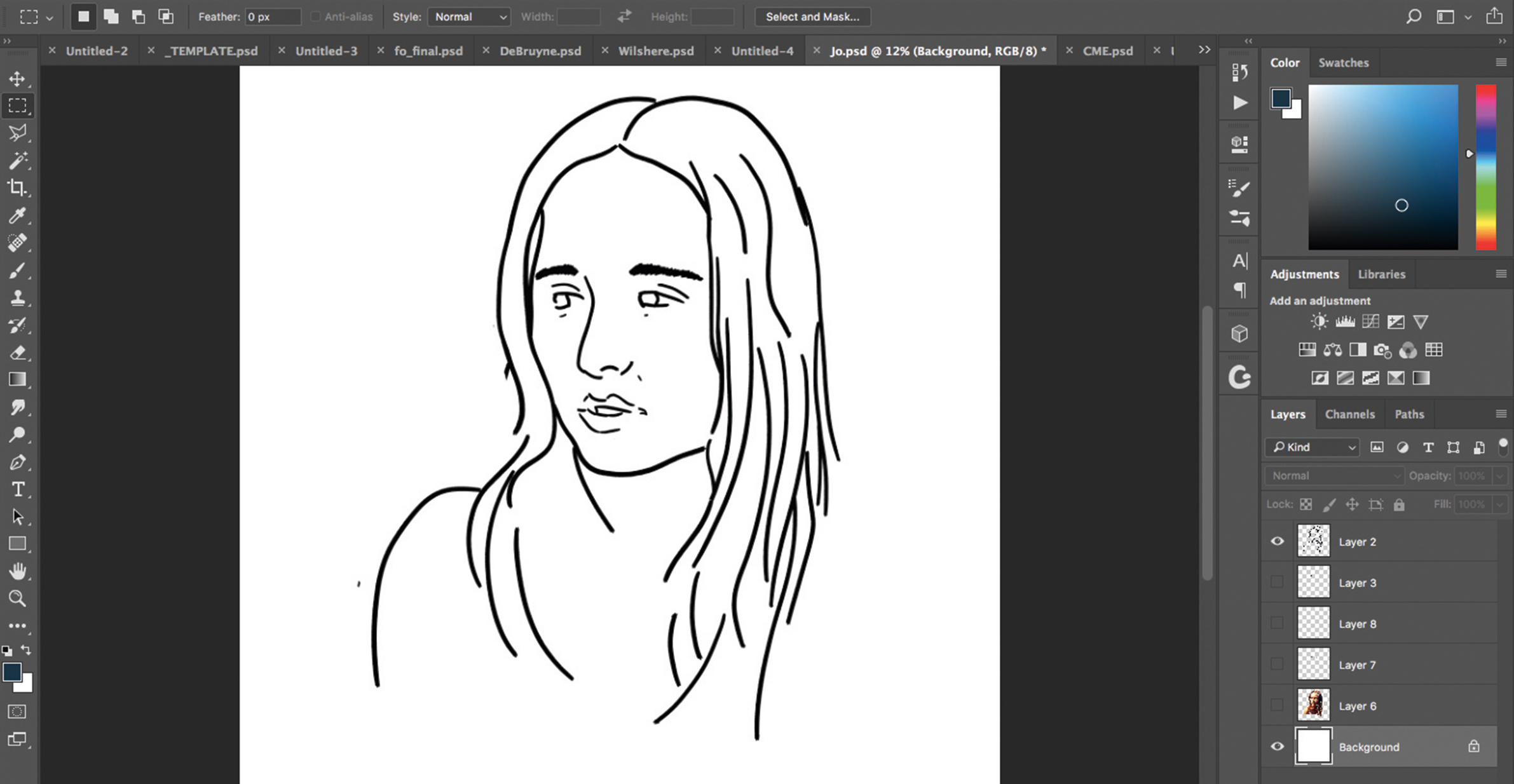Image resolution: width=1514 pixels, height=784 pixels.
Task: Switch to the Swatches tab
Action: (1343, 62)
